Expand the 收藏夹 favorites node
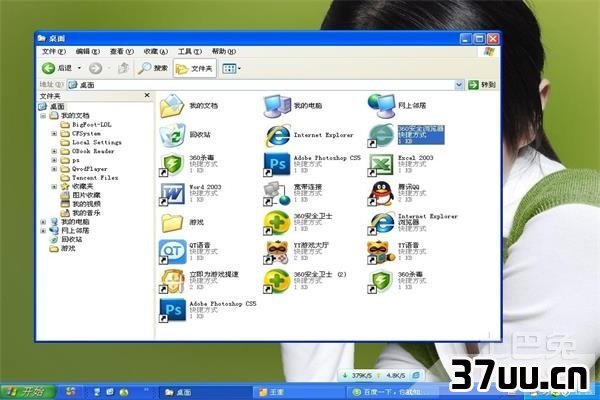The width and height of the screenshot is (600, 400). point(54,186)
